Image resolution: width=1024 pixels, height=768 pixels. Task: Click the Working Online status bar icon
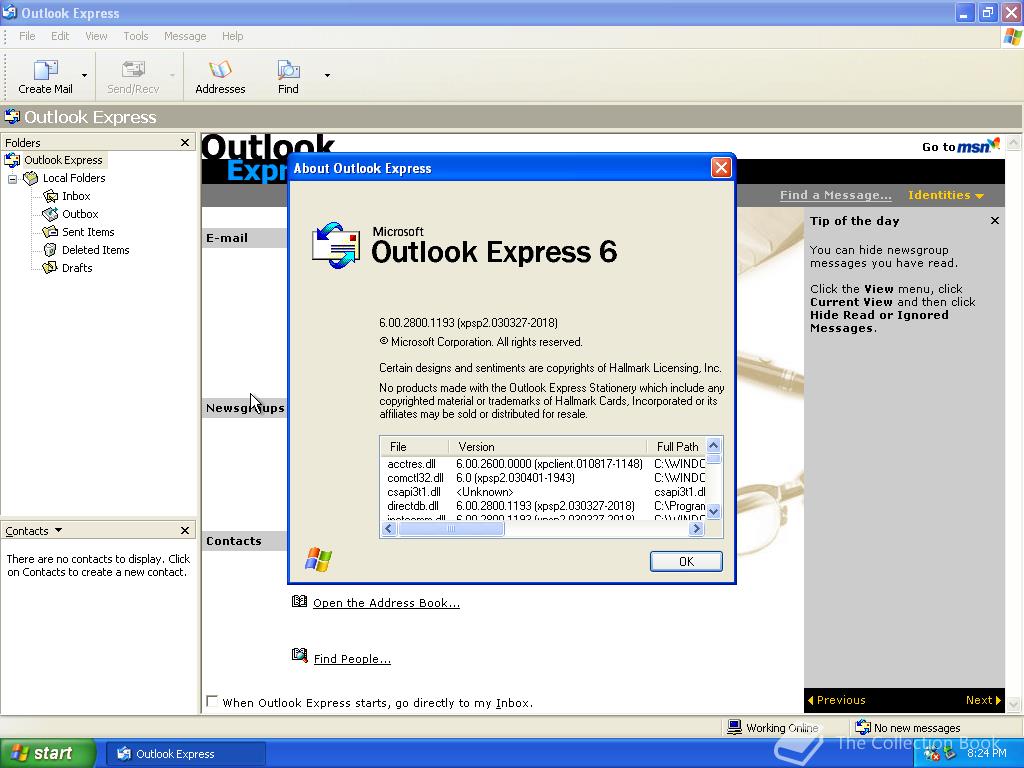click(x=735, y=727)
